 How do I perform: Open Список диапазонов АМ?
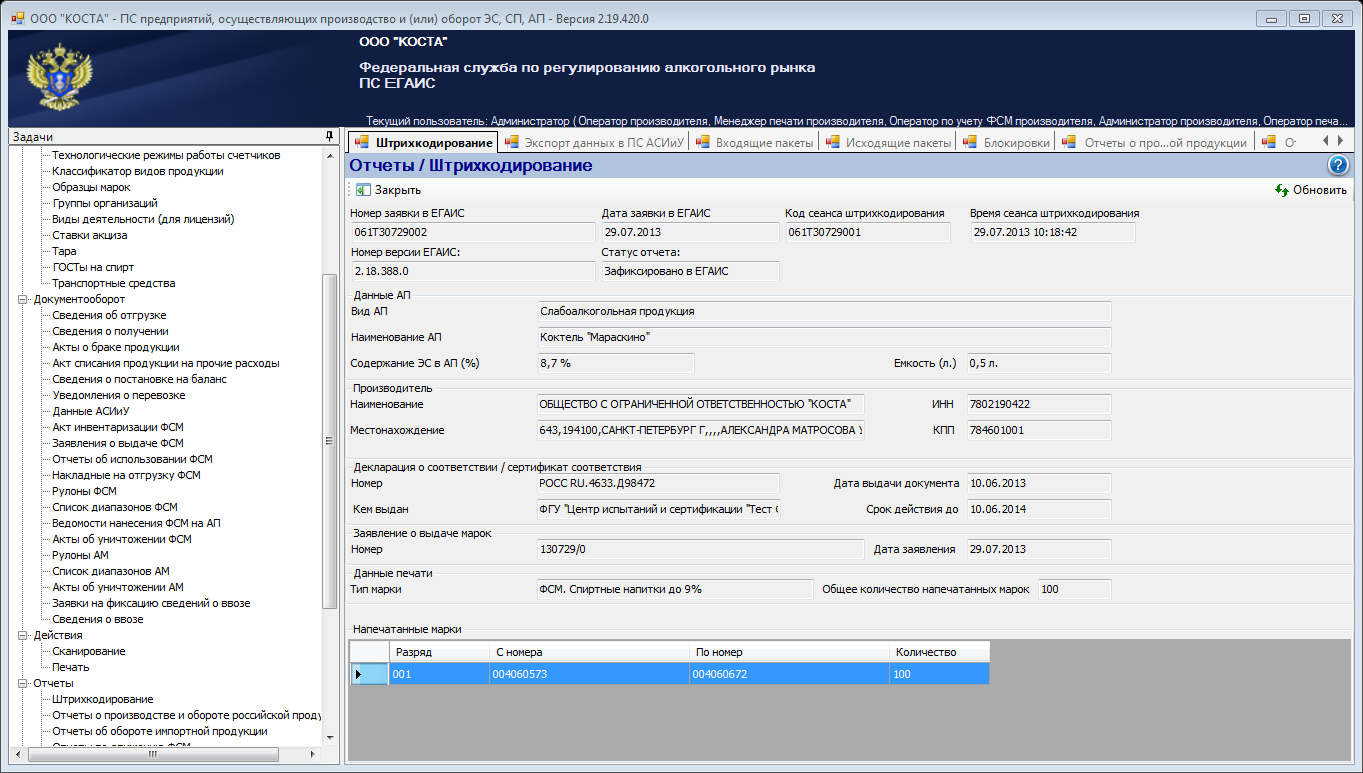point(111,571)
